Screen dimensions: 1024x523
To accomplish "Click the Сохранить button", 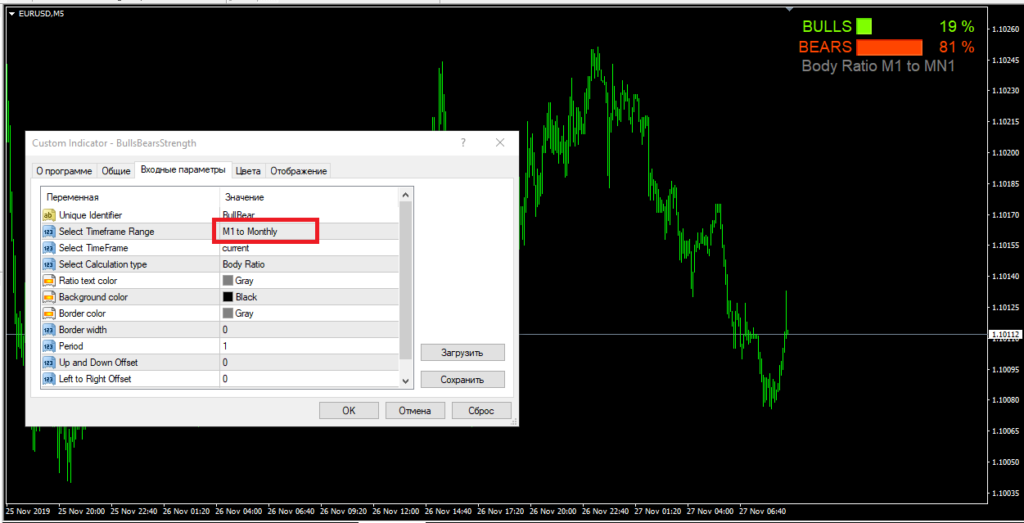I will click(x=462, y=380).
